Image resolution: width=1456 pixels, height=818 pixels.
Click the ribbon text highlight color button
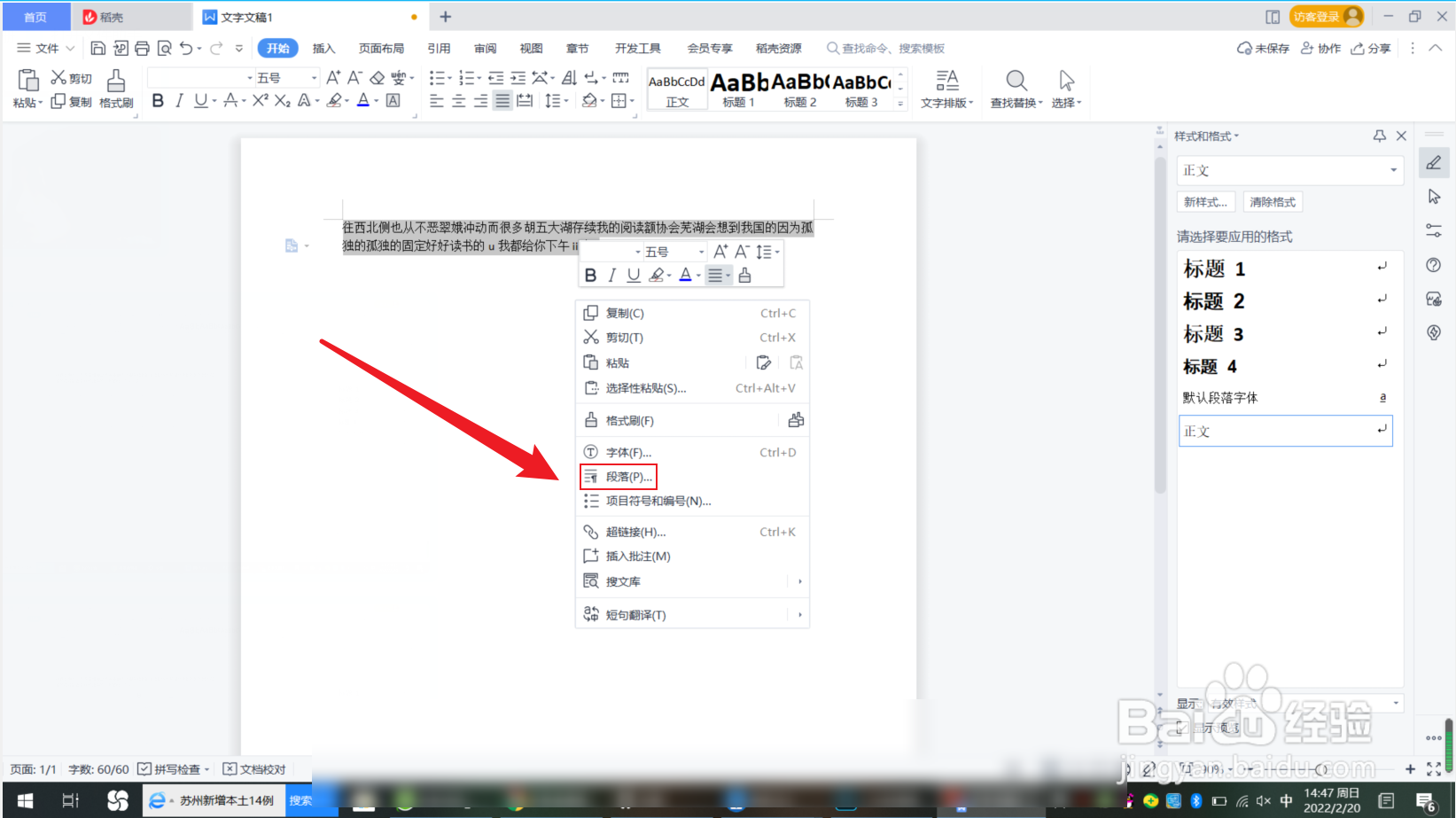click(x=334, y=101)
